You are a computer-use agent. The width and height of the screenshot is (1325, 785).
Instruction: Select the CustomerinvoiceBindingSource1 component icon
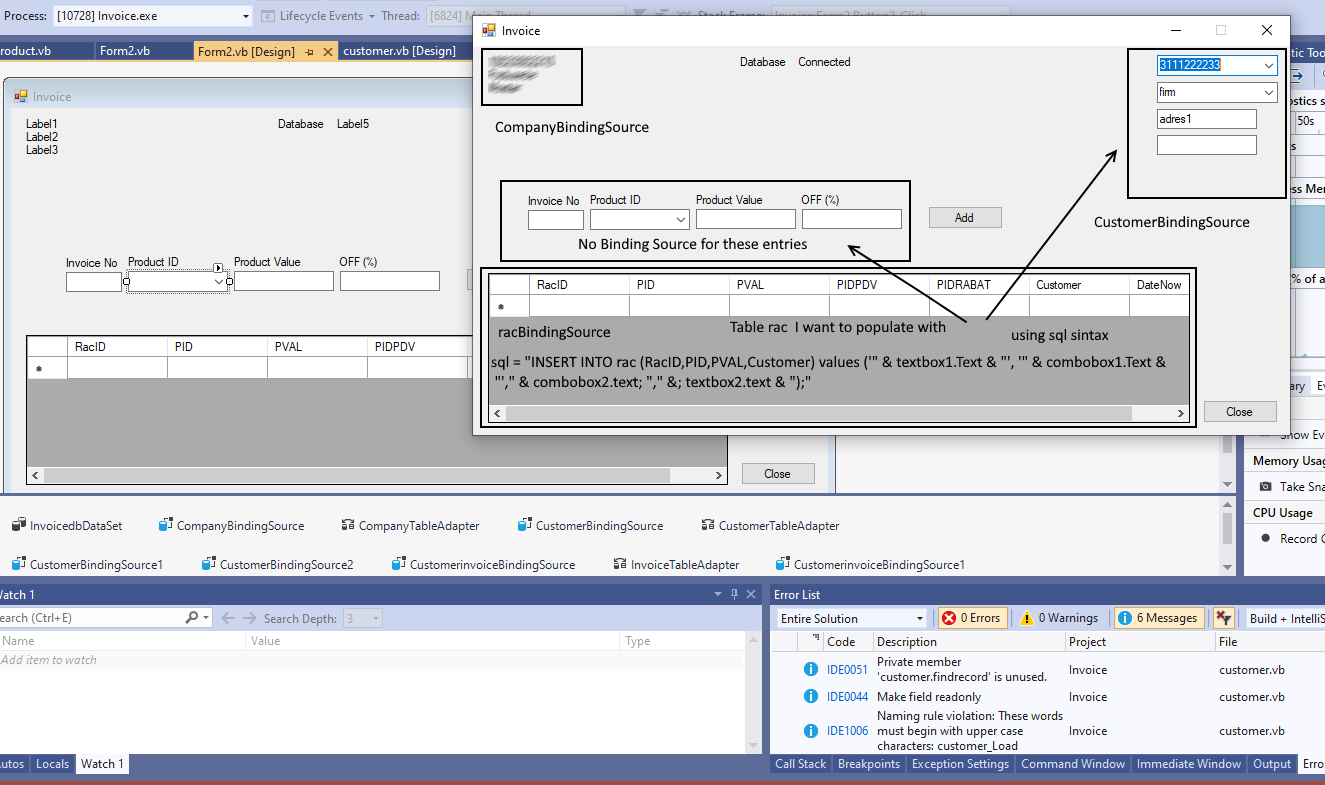click(783, 564)
